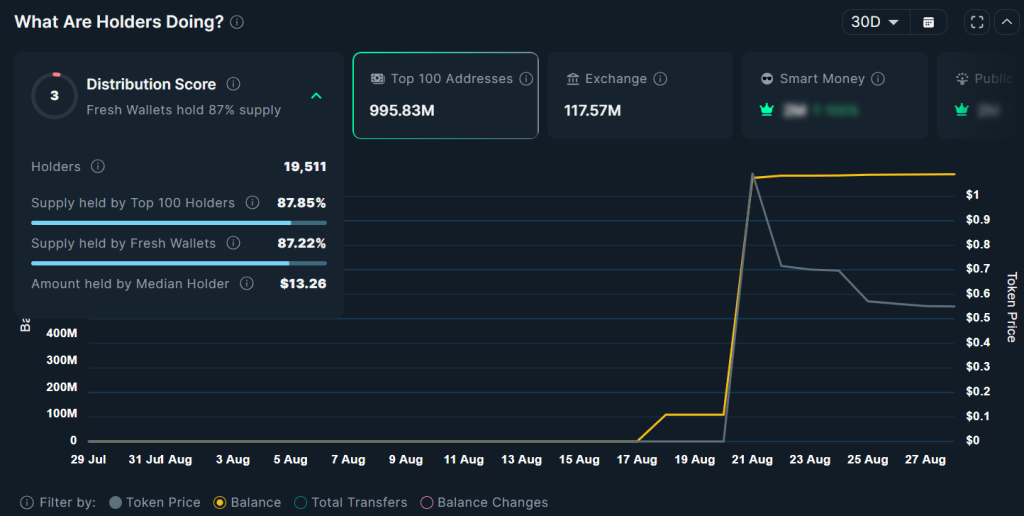The height and width of the screenshot is (516, 1024).
Task: Open the 30D time range dropdown
Action: [875, 22]
